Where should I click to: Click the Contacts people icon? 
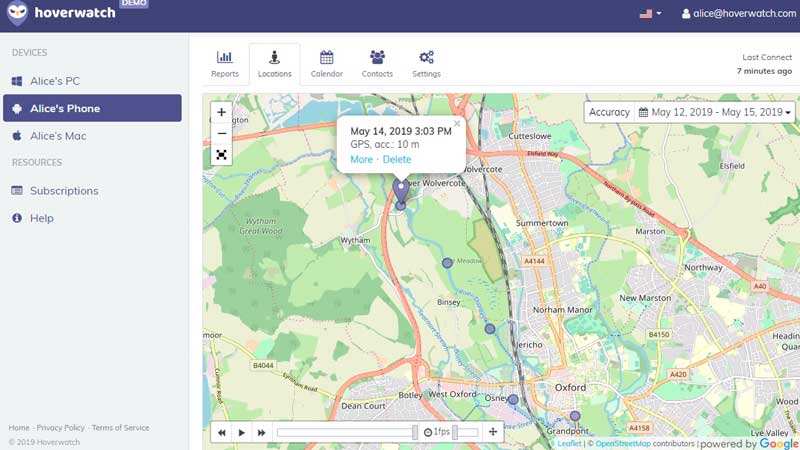377,57
